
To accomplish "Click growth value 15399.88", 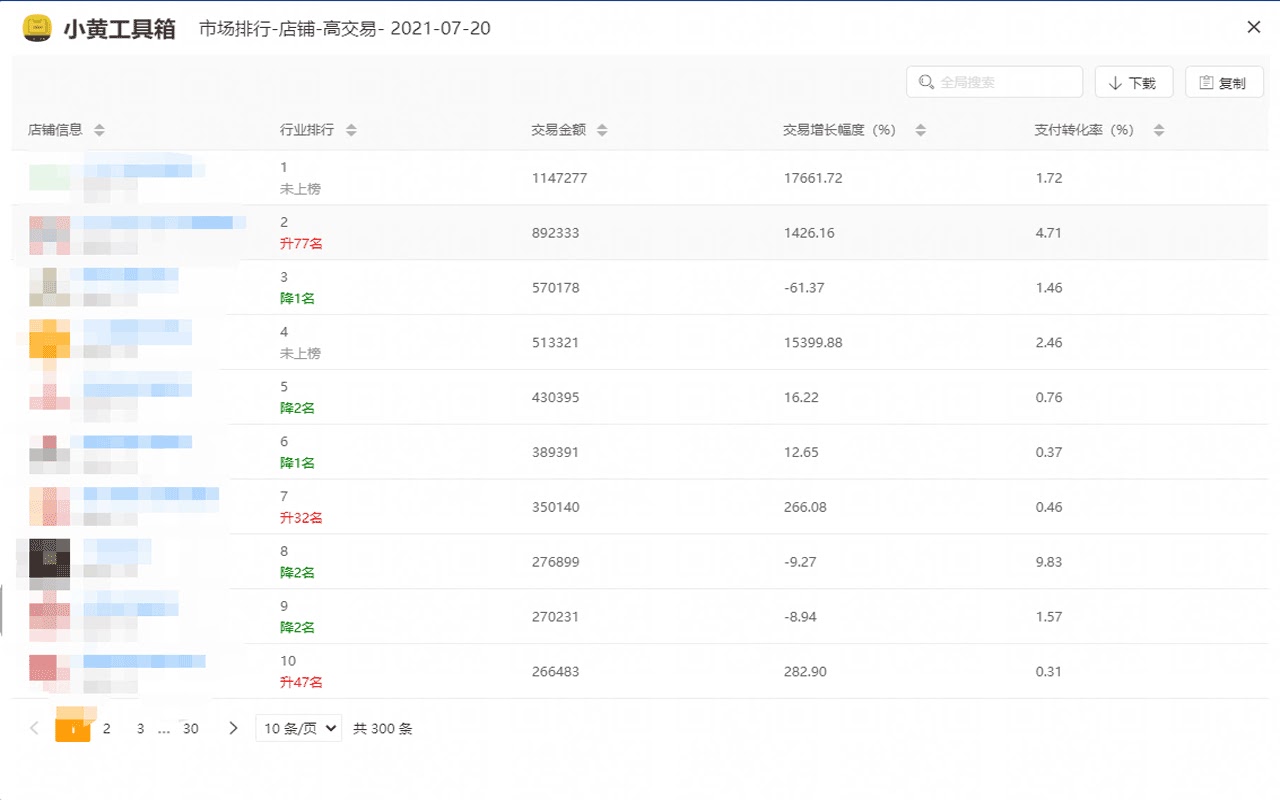I will (813, 343).
